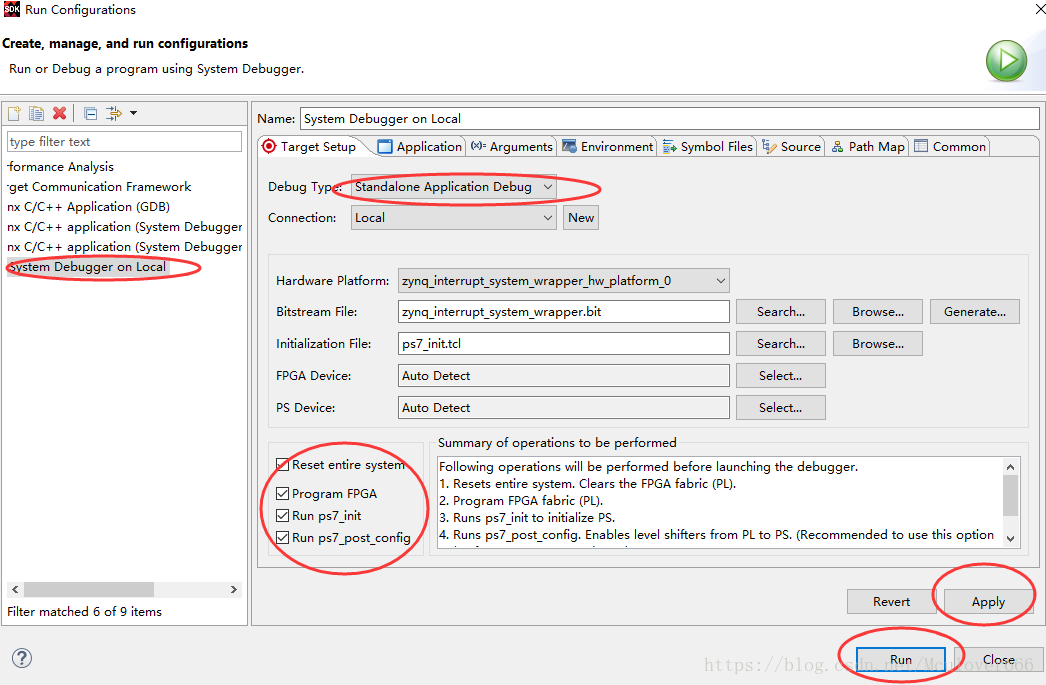Open the Hardware Platform dropdown

coord(563,281)
